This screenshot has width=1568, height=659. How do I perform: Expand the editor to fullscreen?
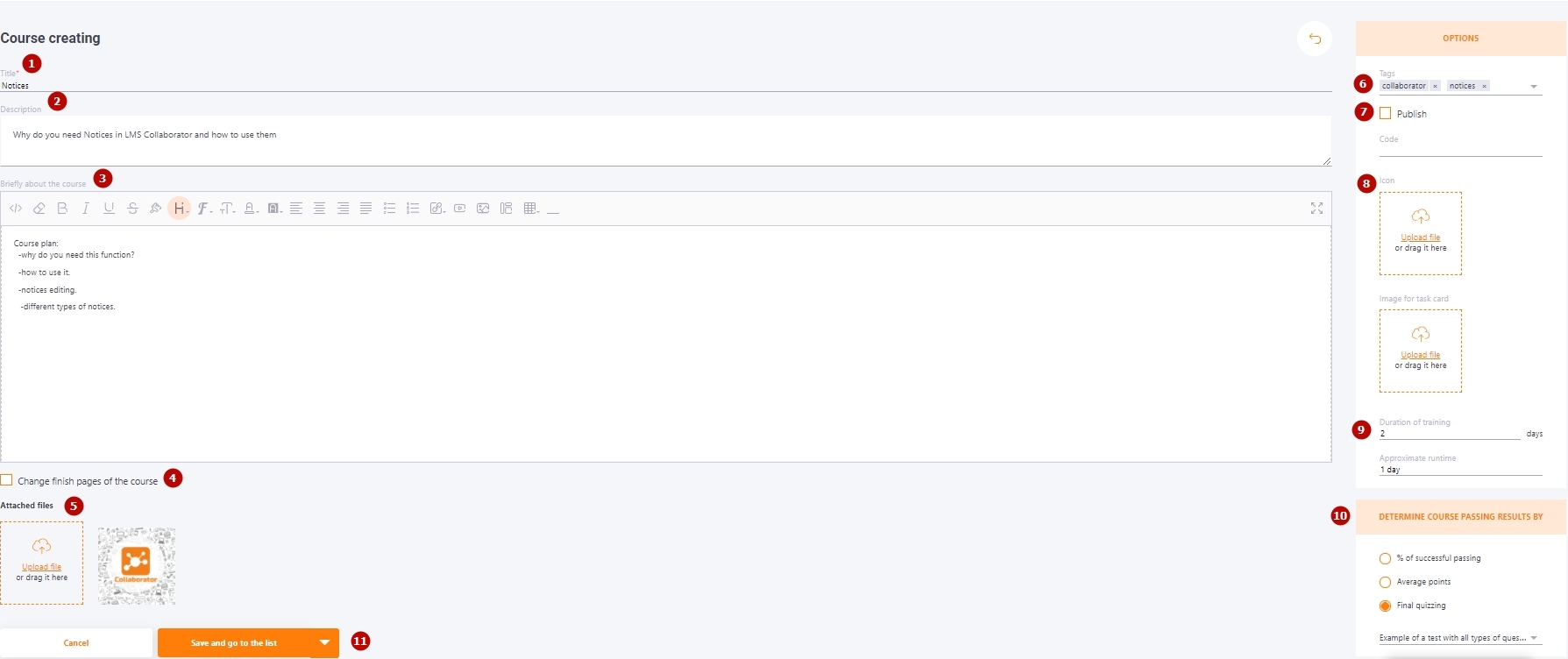click(1316, 209)
